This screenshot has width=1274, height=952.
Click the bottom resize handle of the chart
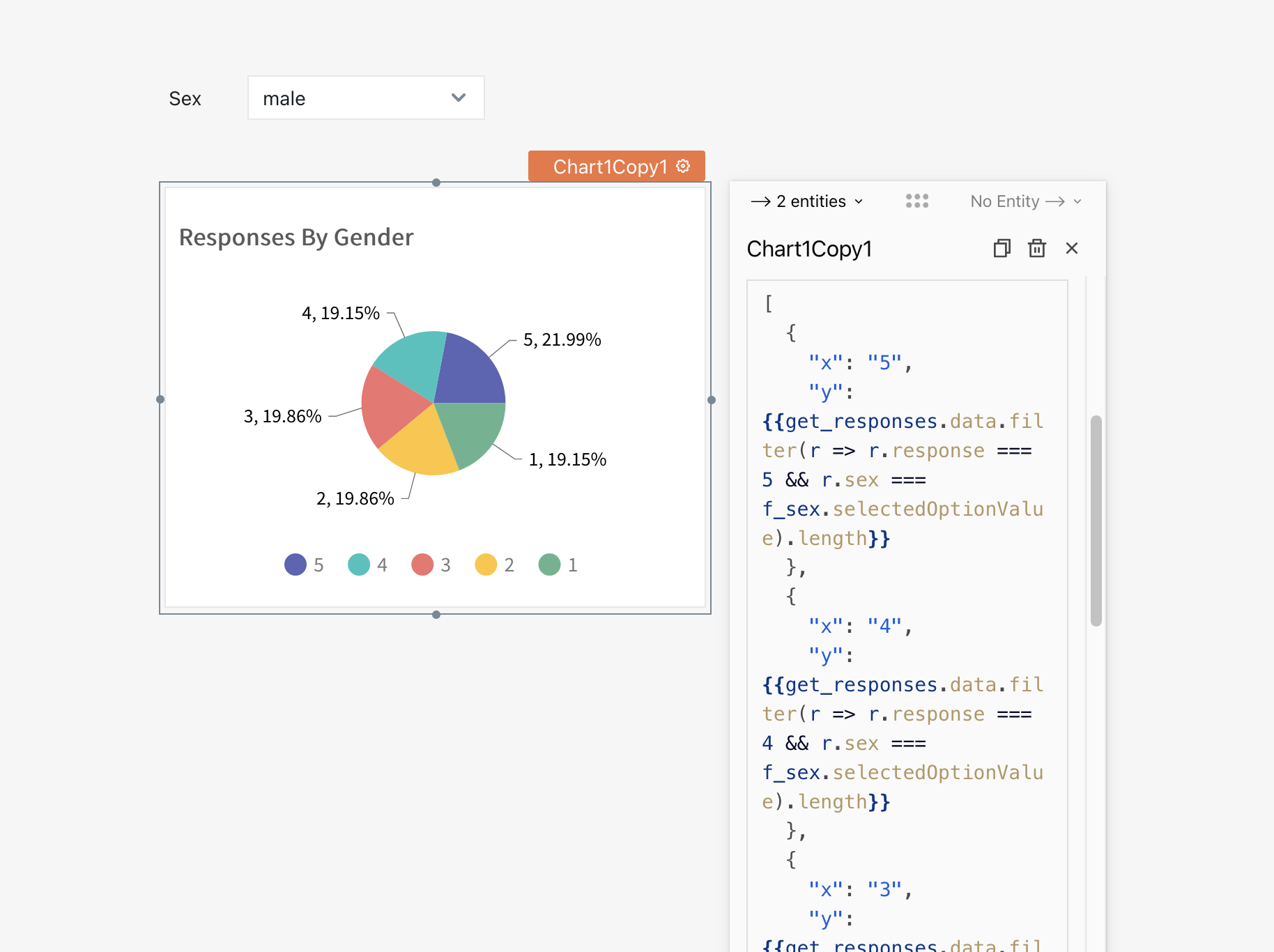[436, 614]
